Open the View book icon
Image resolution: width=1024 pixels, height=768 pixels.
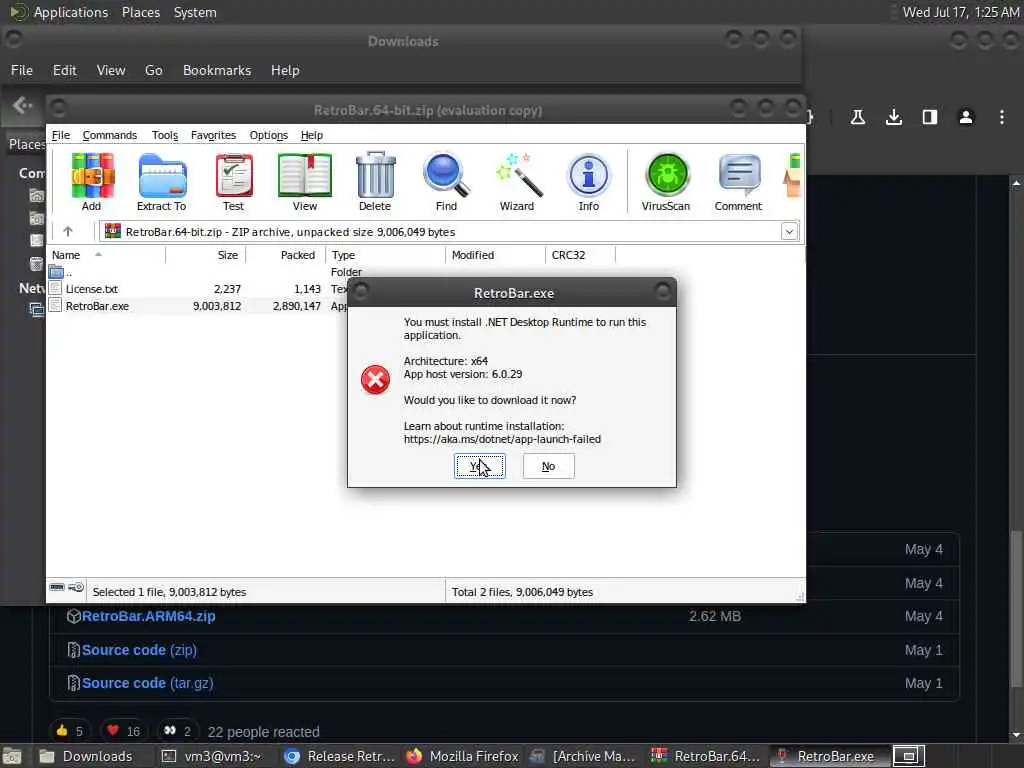click(304, 182)
